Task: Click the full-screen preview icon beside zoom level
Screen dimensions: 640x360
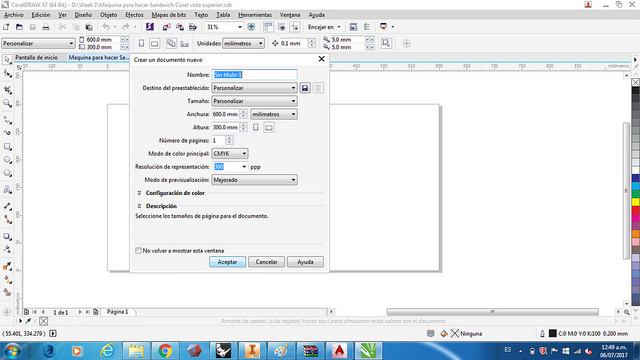Action: click(251, 27)
